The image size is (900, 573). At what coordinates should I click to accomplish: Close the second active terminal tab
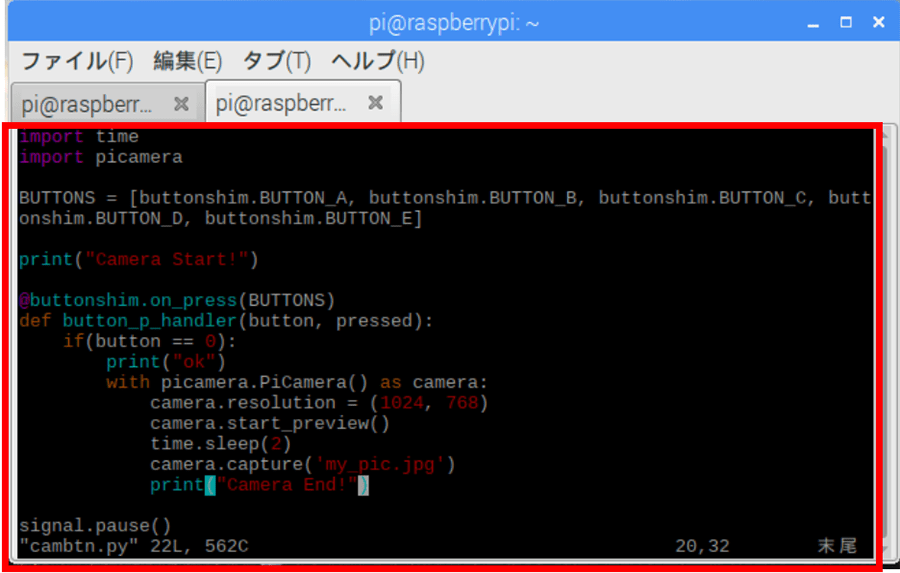click(x=375, y=103)
